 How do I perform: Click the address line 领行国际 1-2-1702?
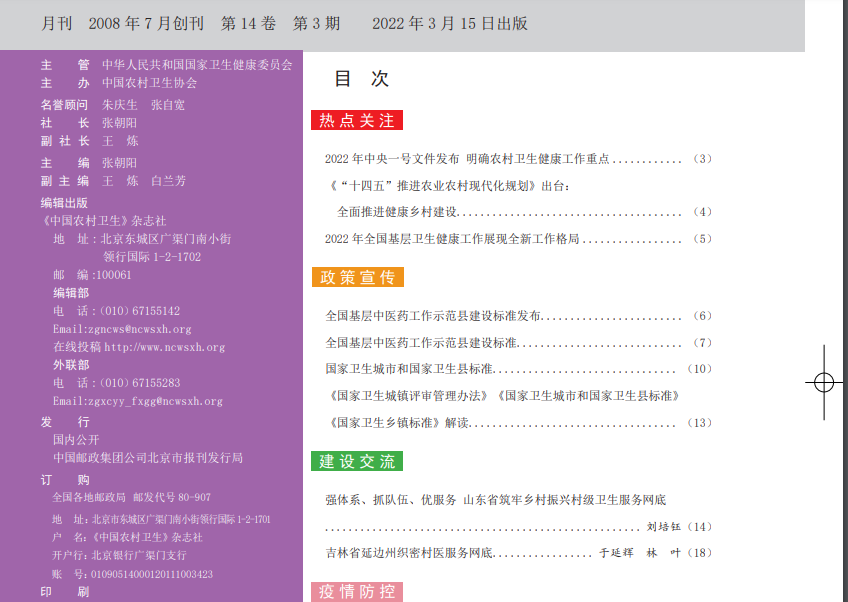152,257
